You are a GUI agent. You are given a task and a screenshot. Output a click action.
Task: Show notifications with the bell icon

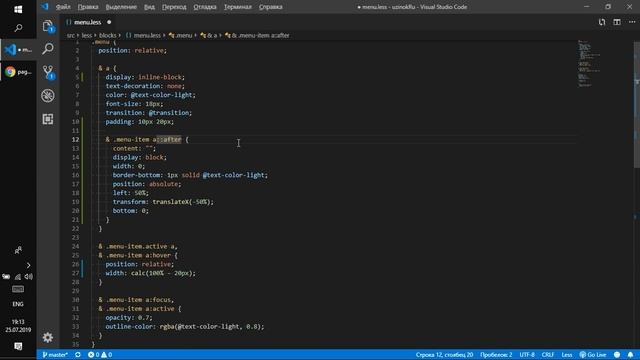point(631,355)
